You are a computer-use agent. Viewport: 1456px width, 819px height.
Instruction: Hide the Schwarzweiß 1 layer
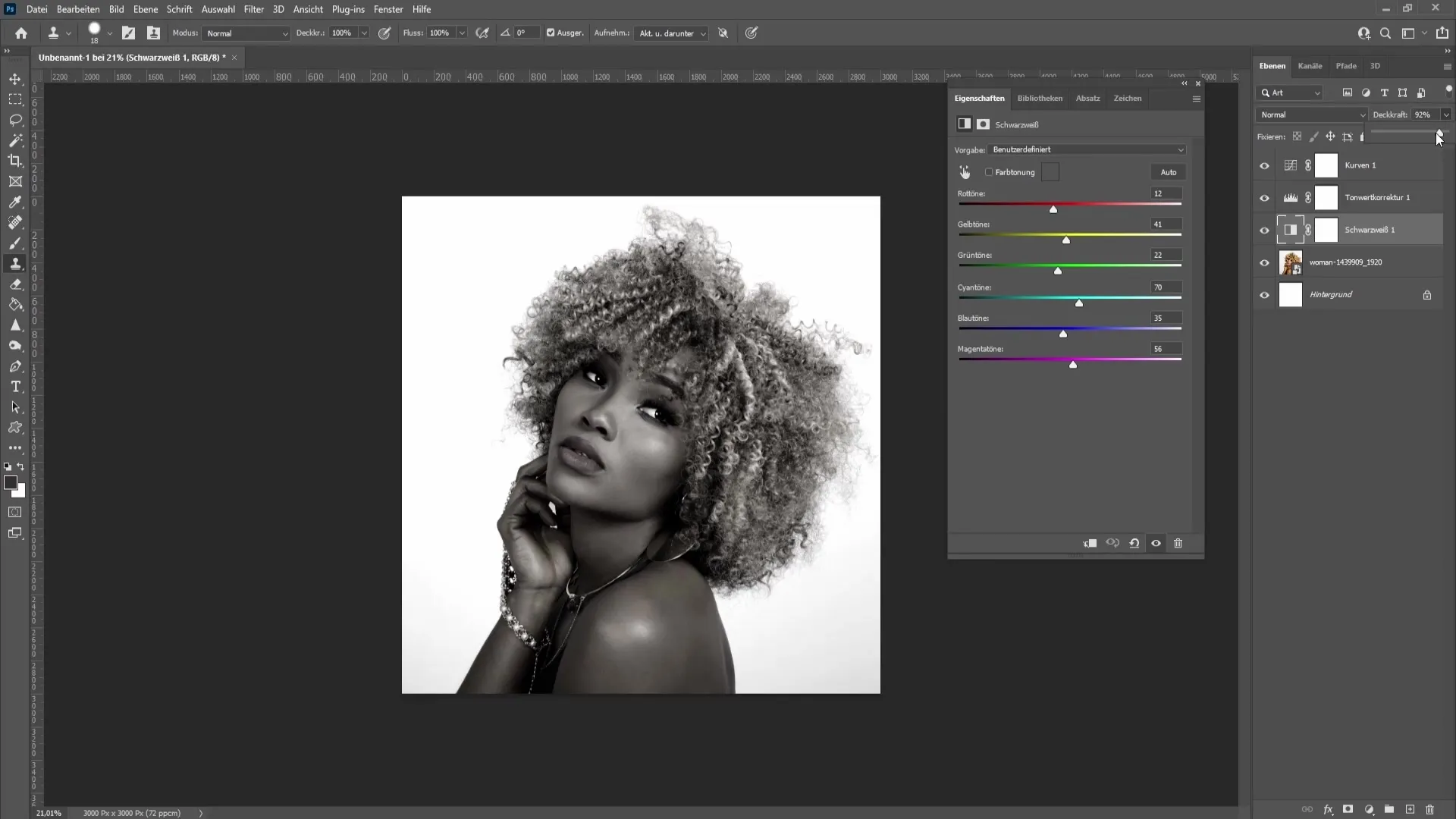1265,230
